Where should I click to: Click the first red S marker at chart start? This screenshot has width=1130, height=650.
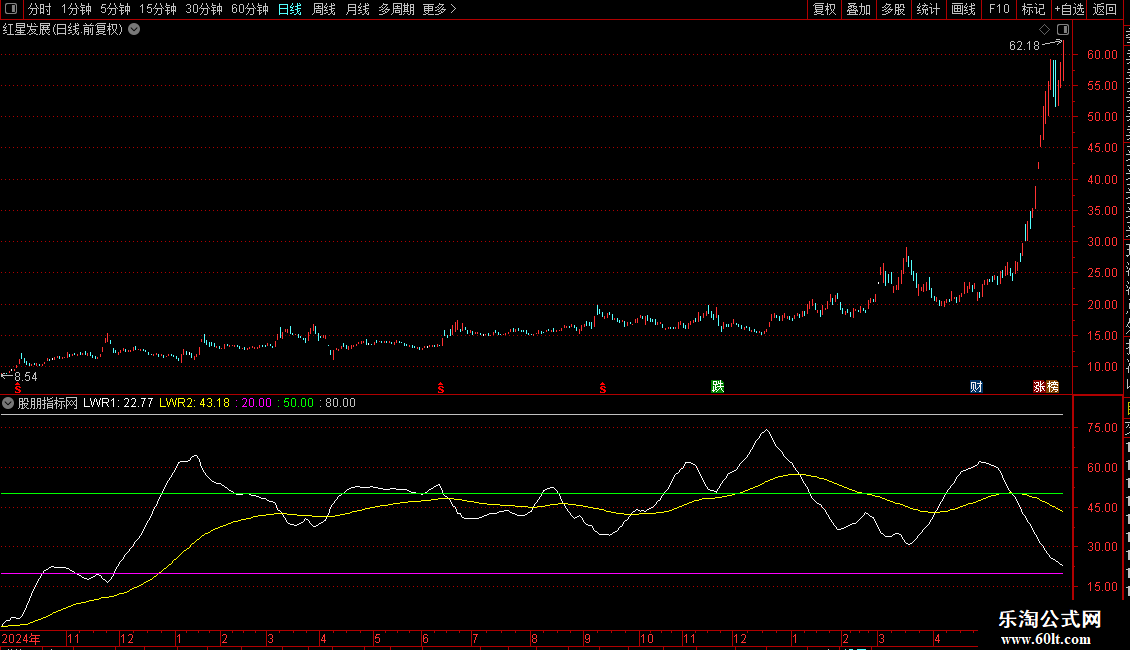tap(18, 388)
